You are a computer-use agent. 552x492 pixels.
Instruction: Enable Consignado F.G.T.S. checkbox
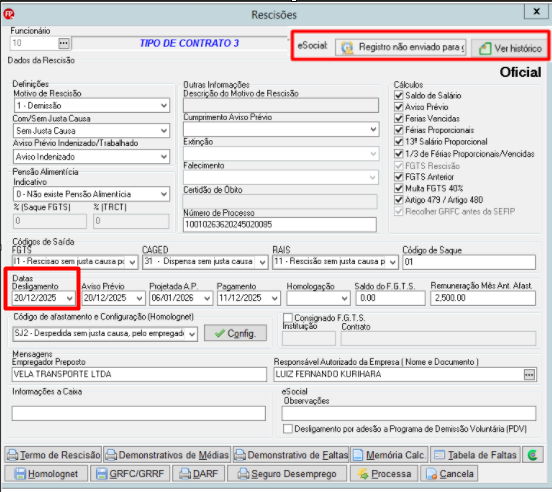[x=288, y=318]
